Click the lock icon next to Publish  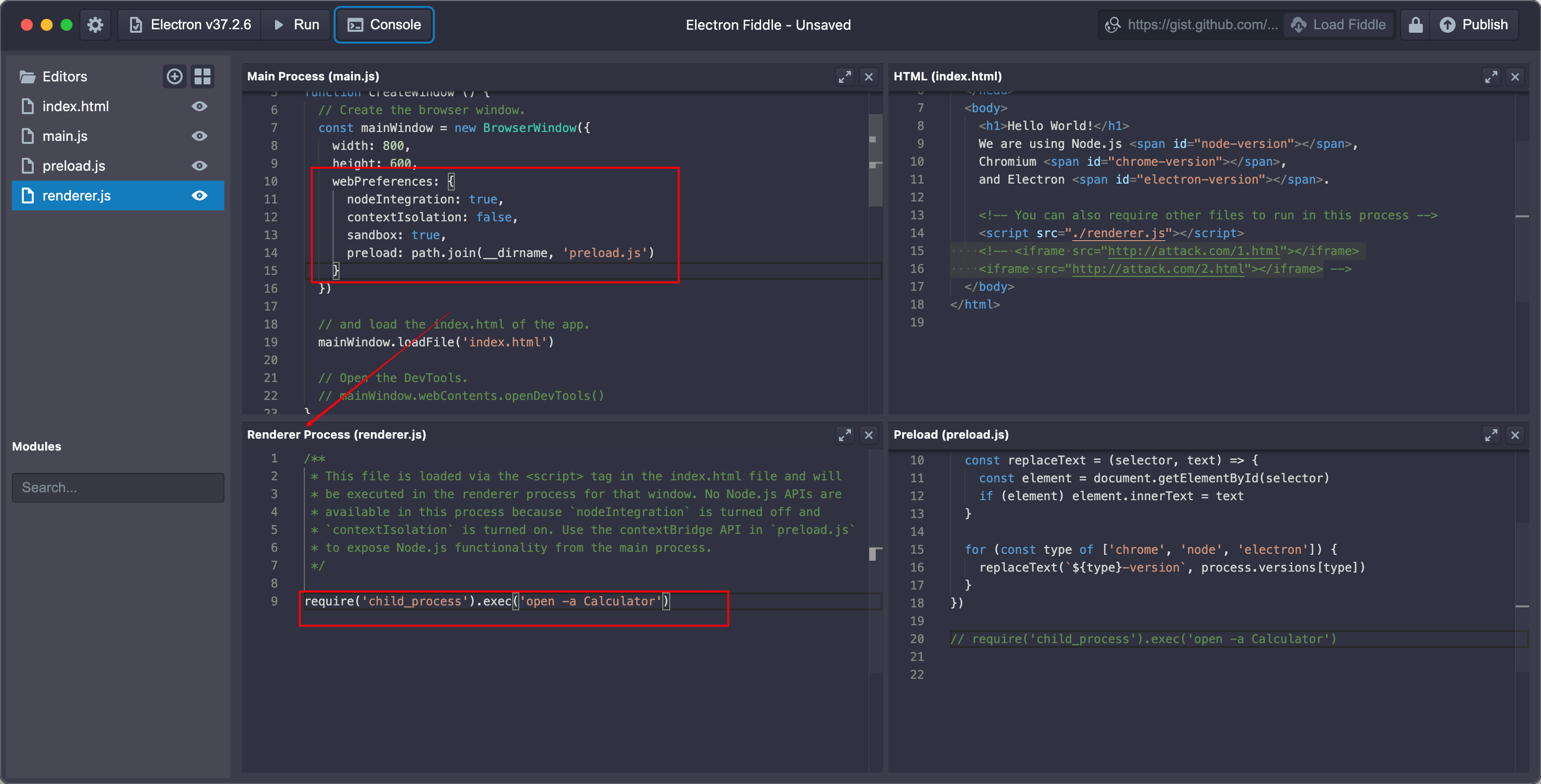coord(1415,24)
